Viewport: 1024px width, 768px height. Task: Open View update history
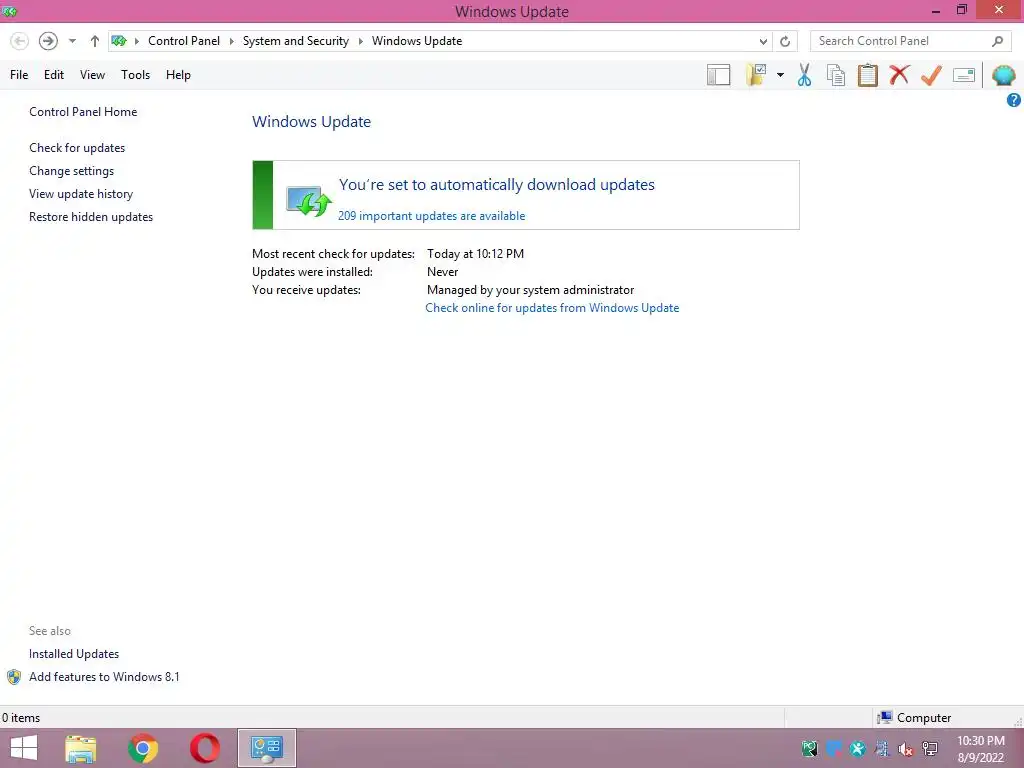point(81,194)
